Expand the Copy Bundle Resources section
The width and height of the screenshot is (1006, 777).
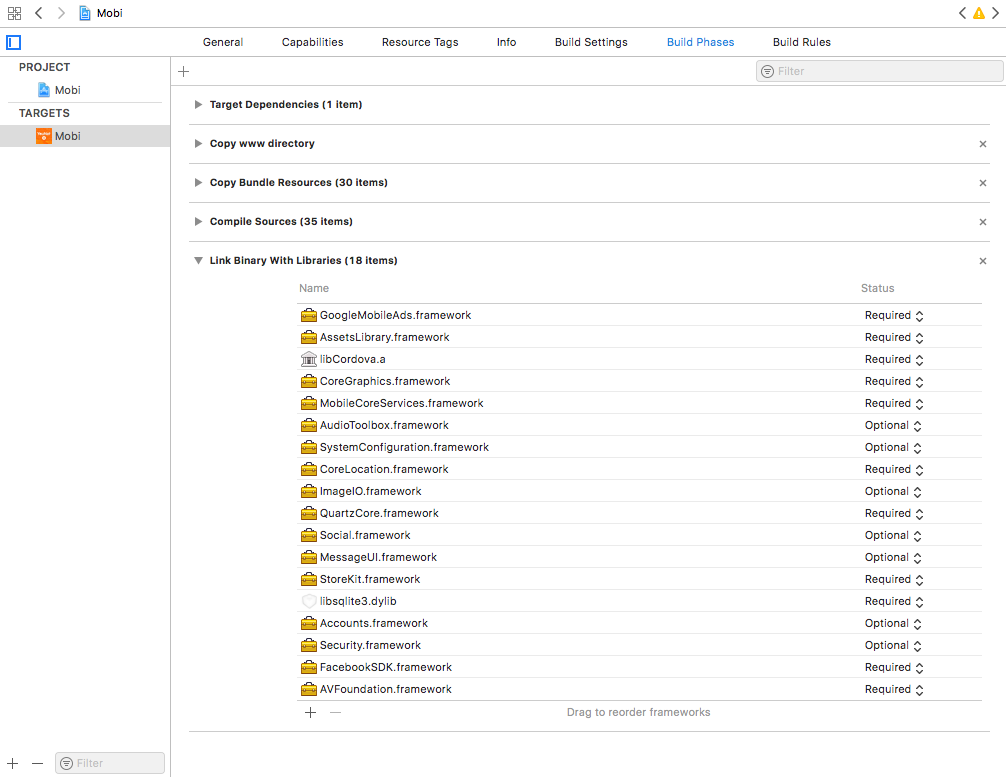coord(199,183)
